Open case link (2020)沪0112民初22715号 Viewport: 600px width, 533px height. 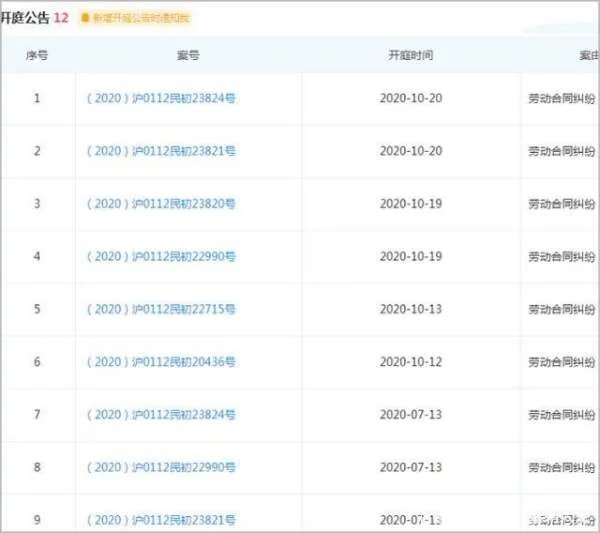161,309
